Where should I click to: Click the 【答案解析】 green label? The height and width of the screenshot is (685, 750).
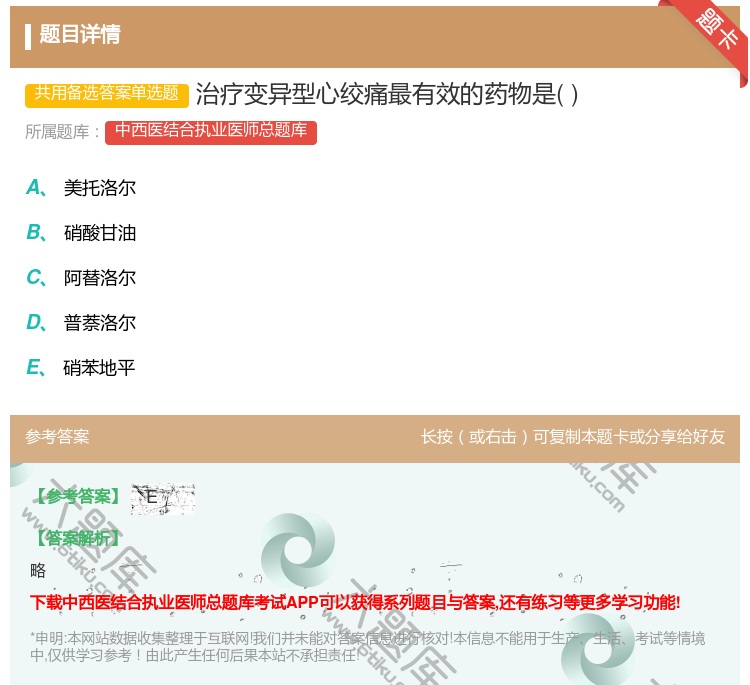(x=77, y=538)
